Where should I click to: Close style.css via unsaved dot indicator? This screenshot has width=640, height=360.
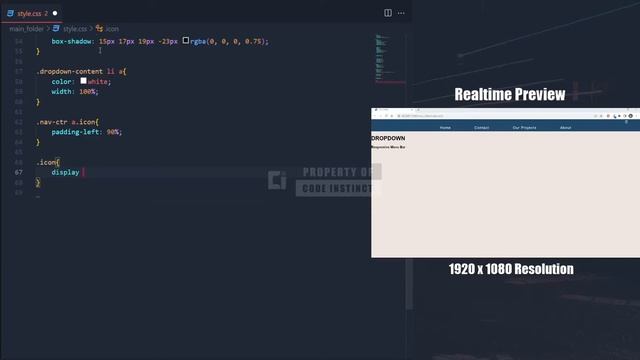(x=55, y=13)
